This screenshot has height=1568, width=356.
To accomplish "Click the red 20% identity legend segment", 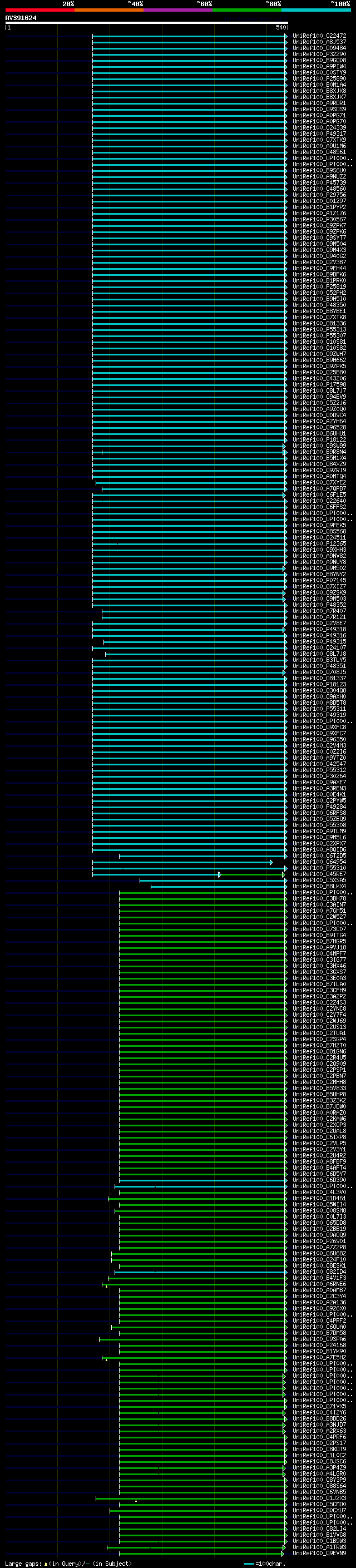I will tap(39, 10).
